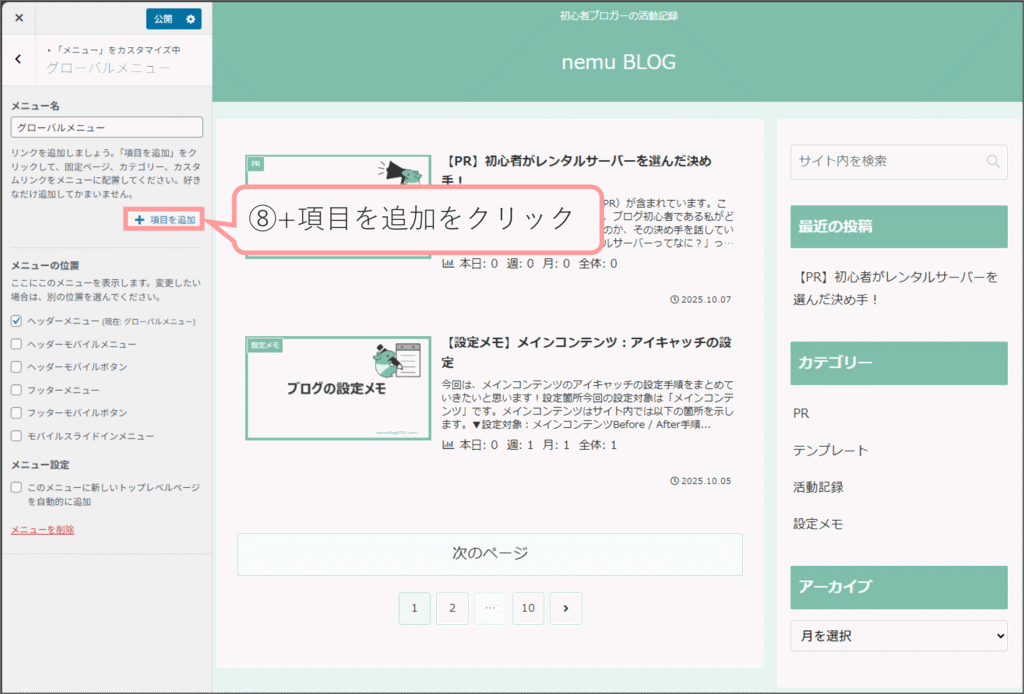
Task: Close the customizer with X icon
Action: click(19, 18)
